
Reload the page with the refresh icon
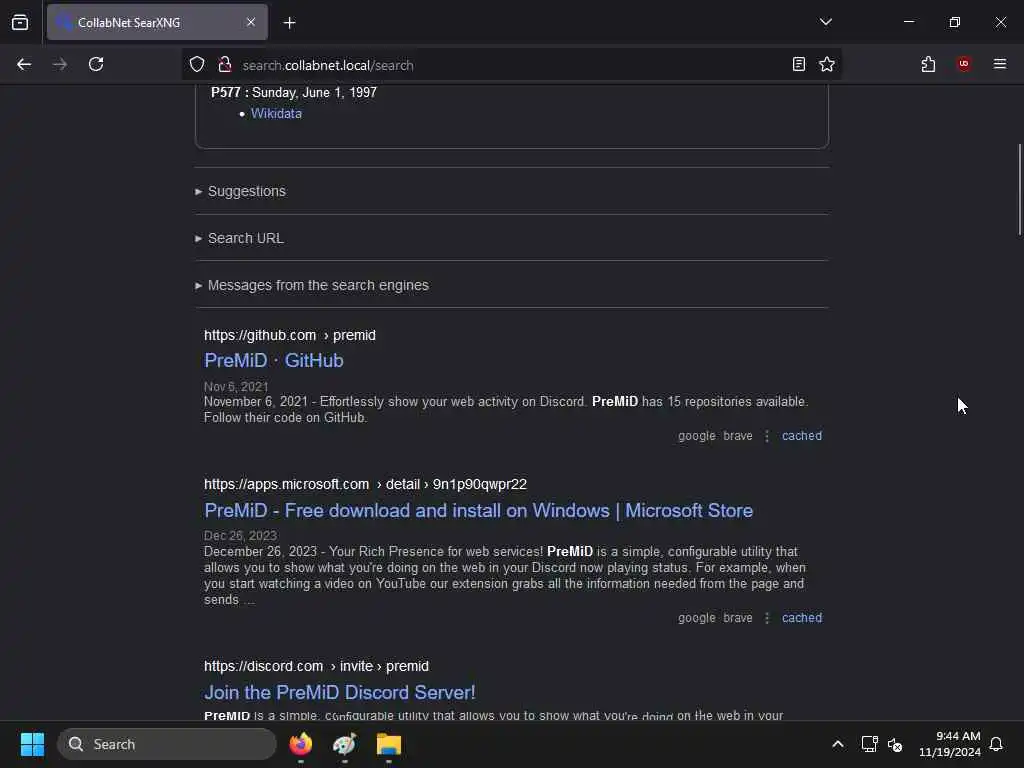coord(96,64)
